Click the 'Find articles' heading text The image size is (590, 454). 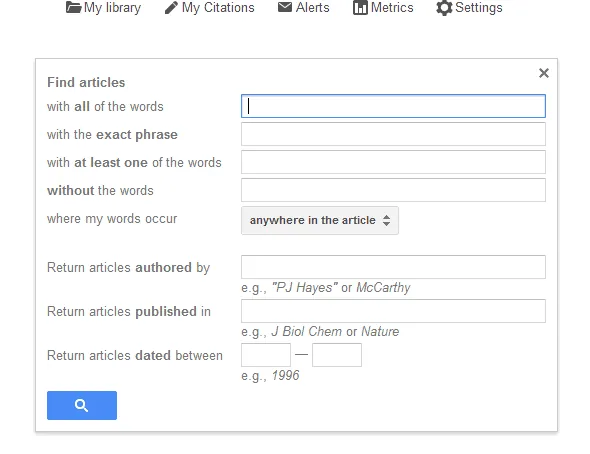pyautogui.click(x=86, y=82)
